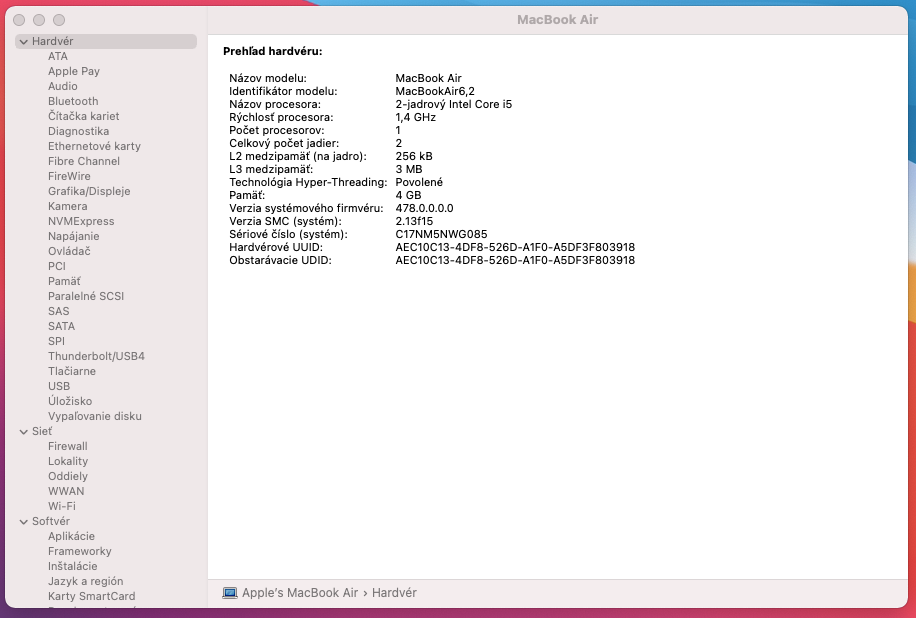Screen dimensions: 916x618
Task: Collapse the Sieť section chevron
Action: (x=22, y=432)
